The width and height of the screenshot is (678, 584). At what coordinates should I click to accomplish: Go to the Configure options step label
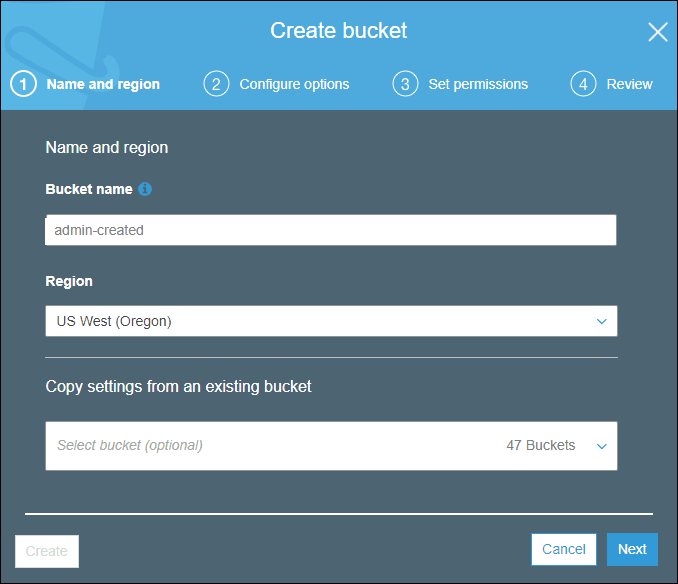pos(294,84)
